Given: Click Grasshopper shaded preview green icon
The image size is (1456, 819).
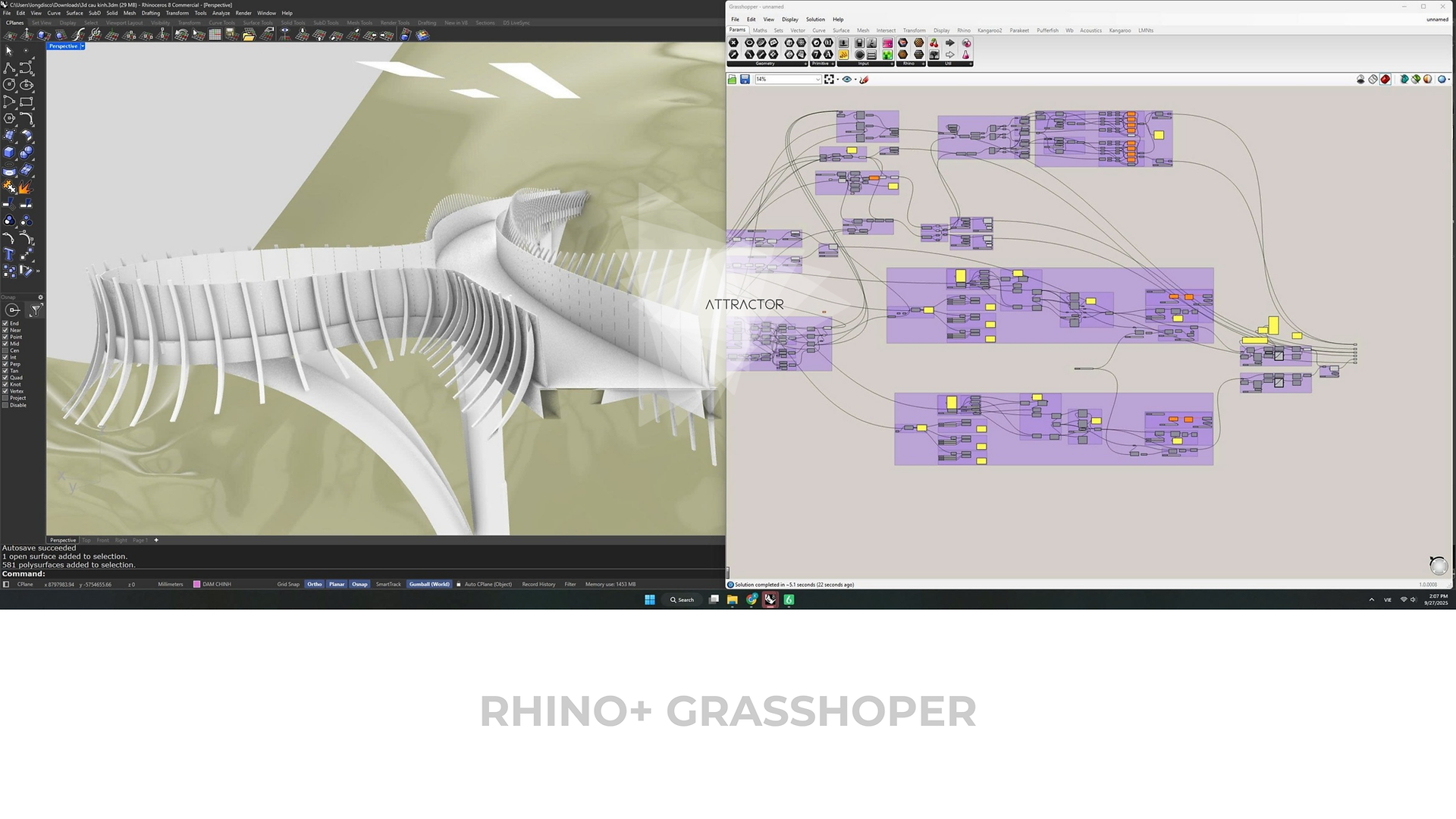Looking at the screenshot, I should click(x=1416, y=79).
